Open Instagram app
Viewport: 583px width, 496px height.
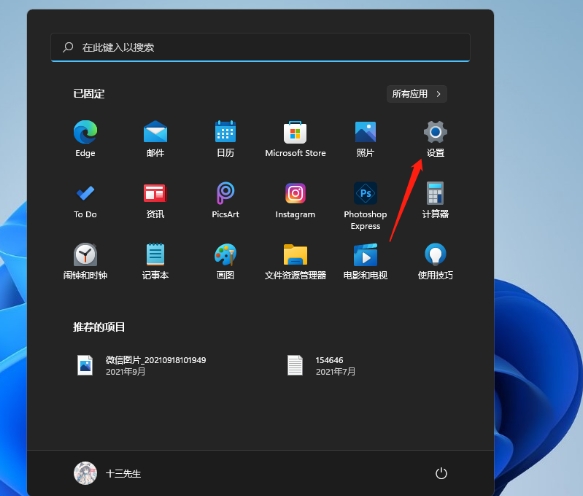coord(295,200)
